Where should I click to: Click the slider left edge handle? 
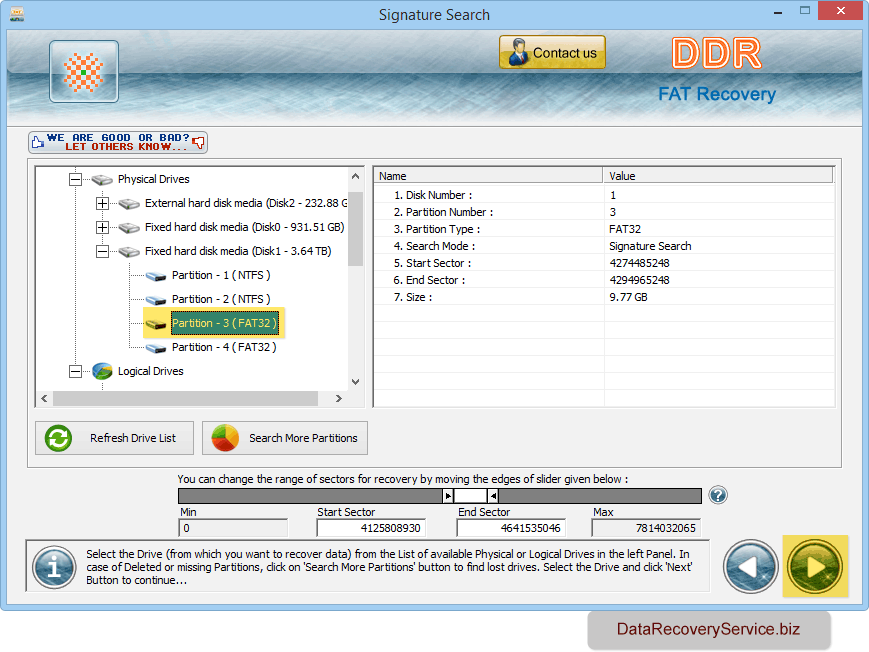(448, 496)
